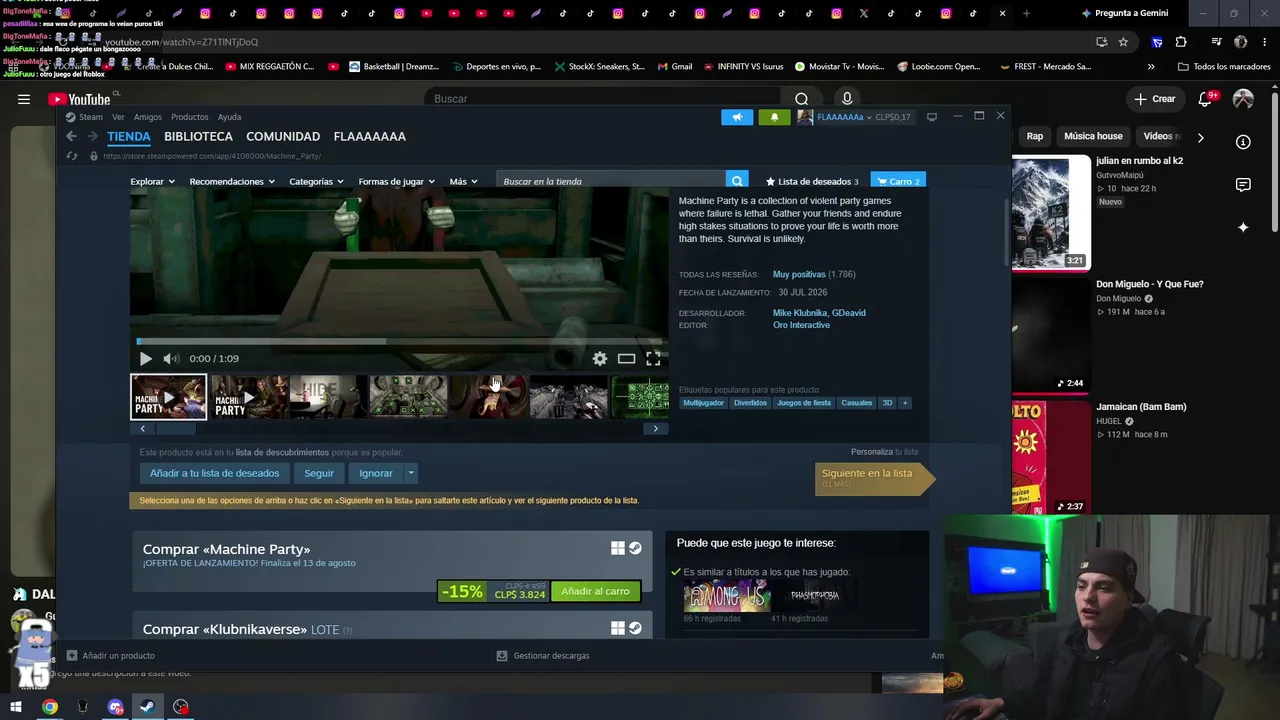
Task: Click the Steam store search magnifier
Action: (x=737, y=181)
